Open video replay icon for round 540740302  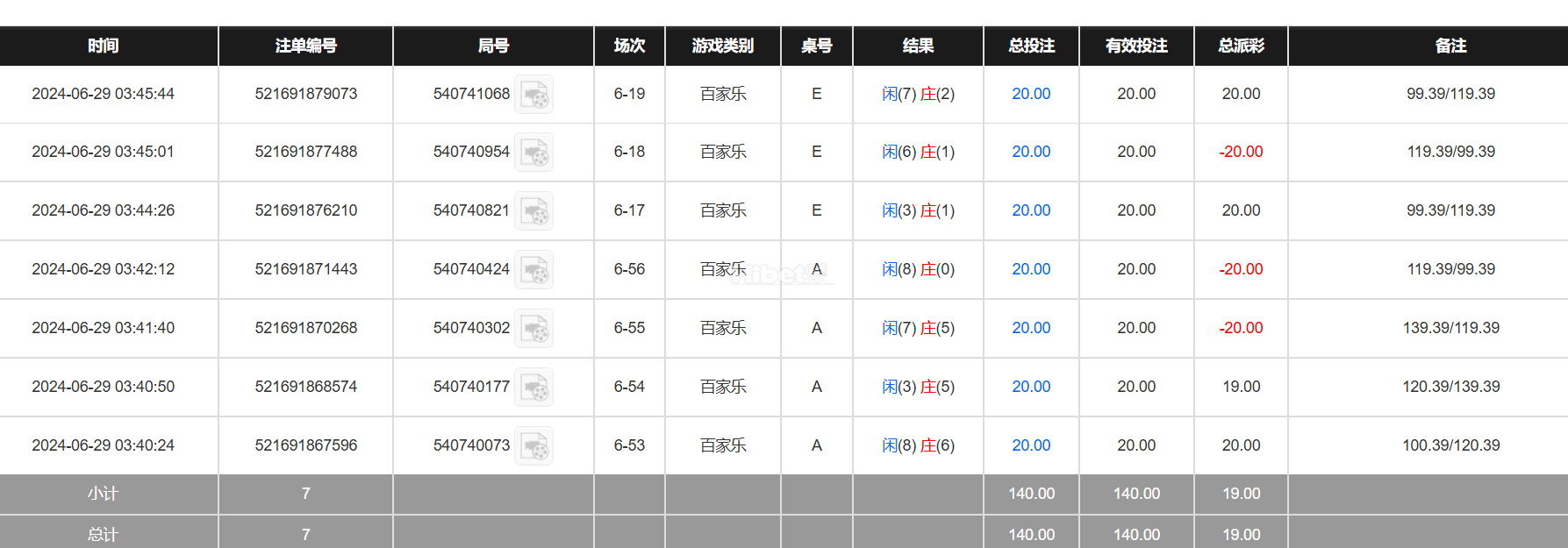533,329
